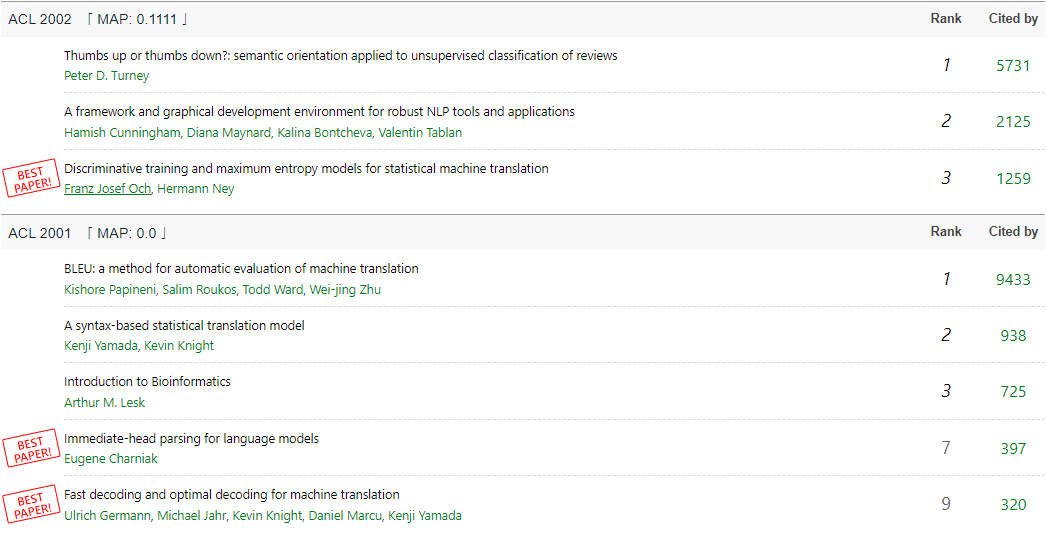Click citation count 5731
Screen dimensions: 1047x548
pos(1013,66)
